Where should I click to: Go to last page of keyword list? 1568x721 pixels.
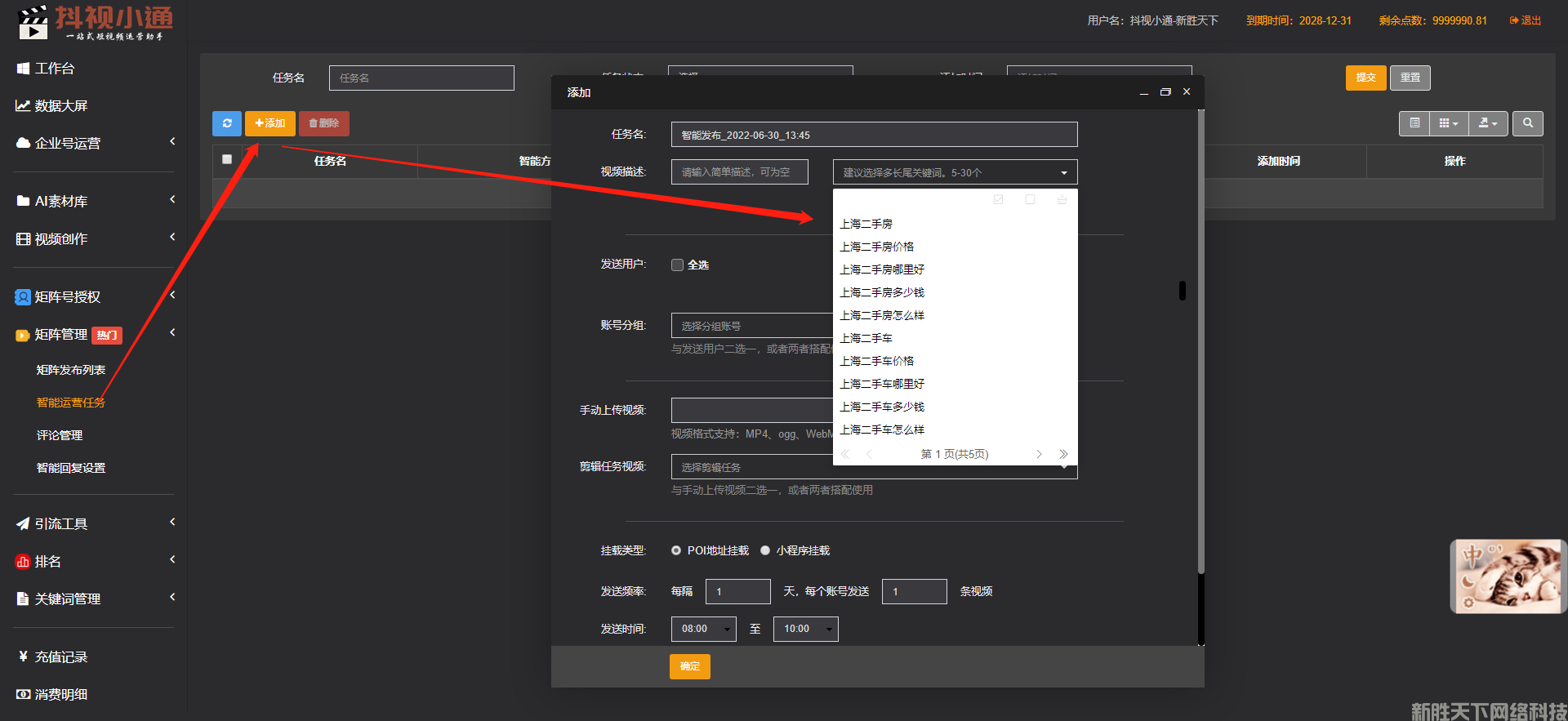pos(1063,454)
